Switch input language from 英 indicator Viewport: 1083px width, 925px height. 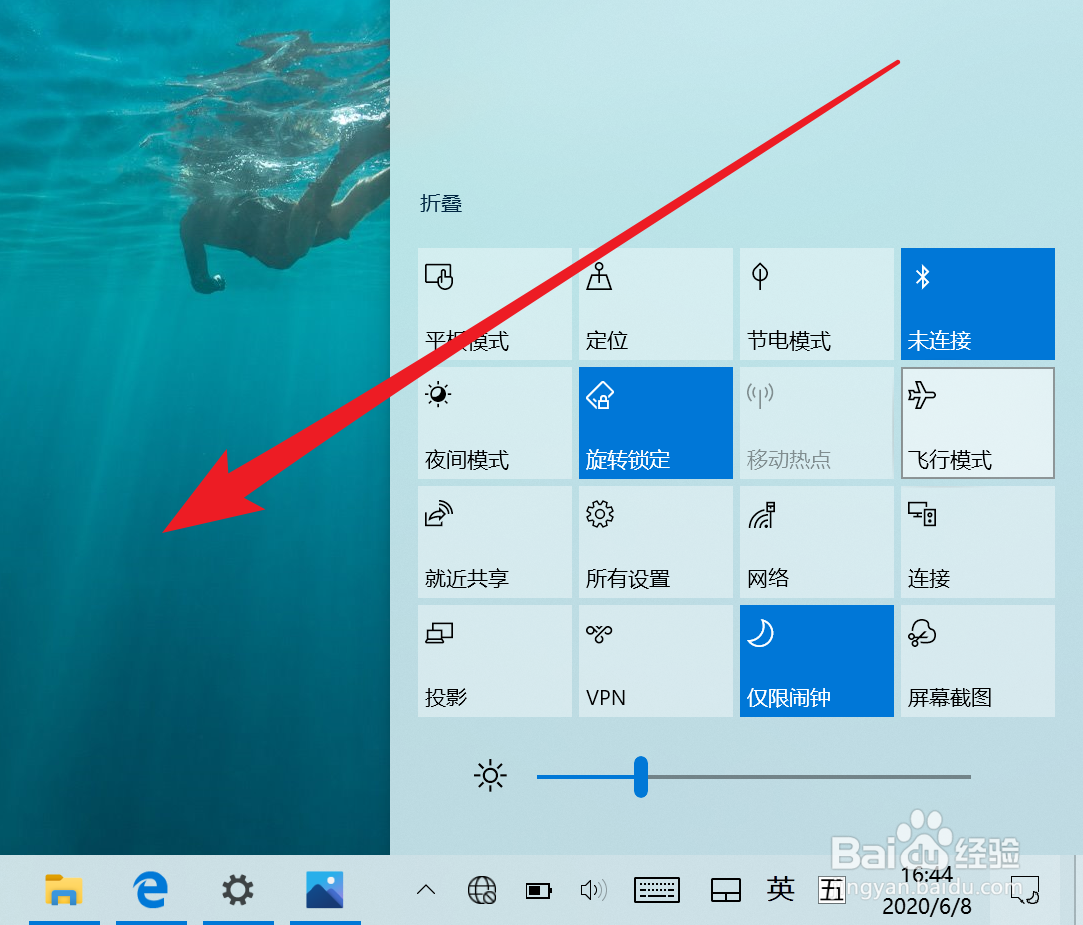tap(781, 889)
